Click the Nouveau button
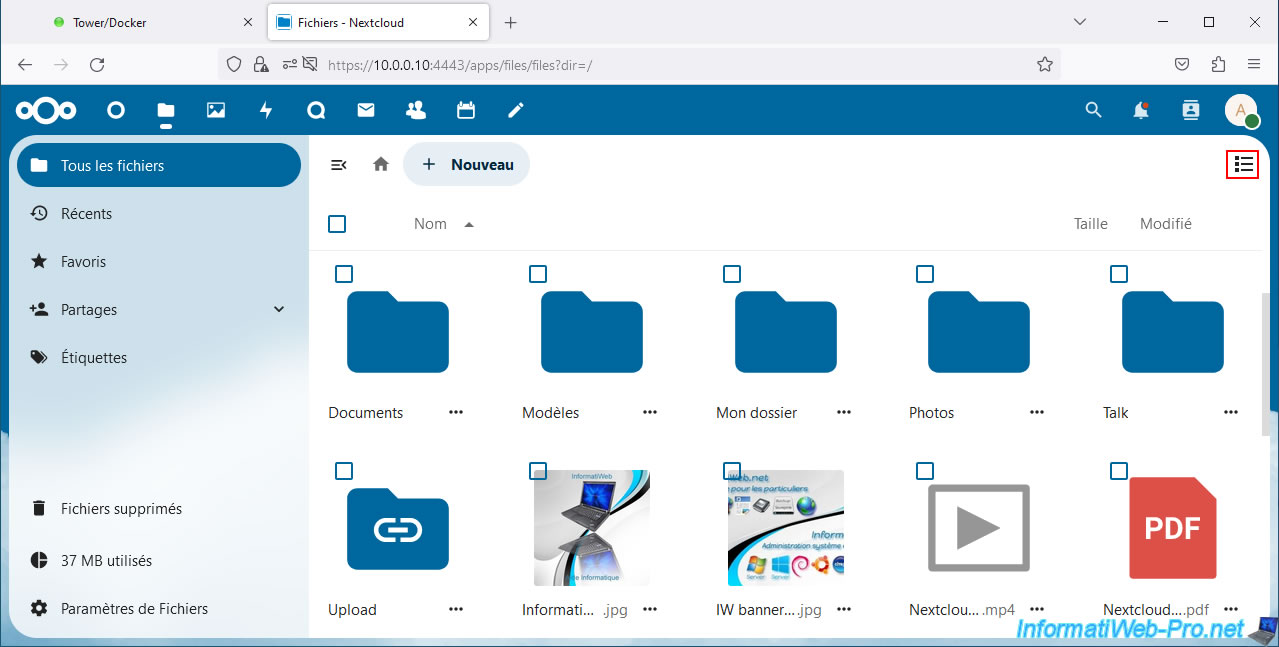Image resolution: width=1279 pixels, height=647 pixels. tap(467, 165)
